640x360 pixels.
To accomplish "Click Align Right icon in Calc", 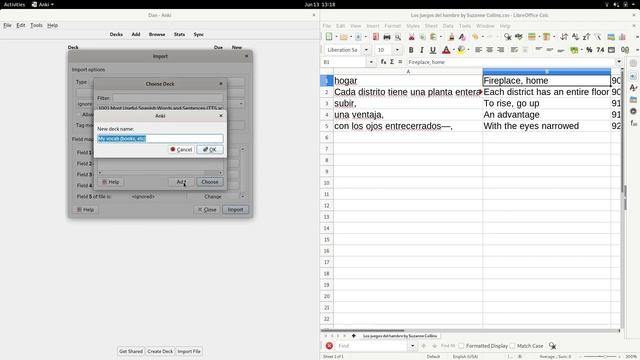I will click(500, 50).
